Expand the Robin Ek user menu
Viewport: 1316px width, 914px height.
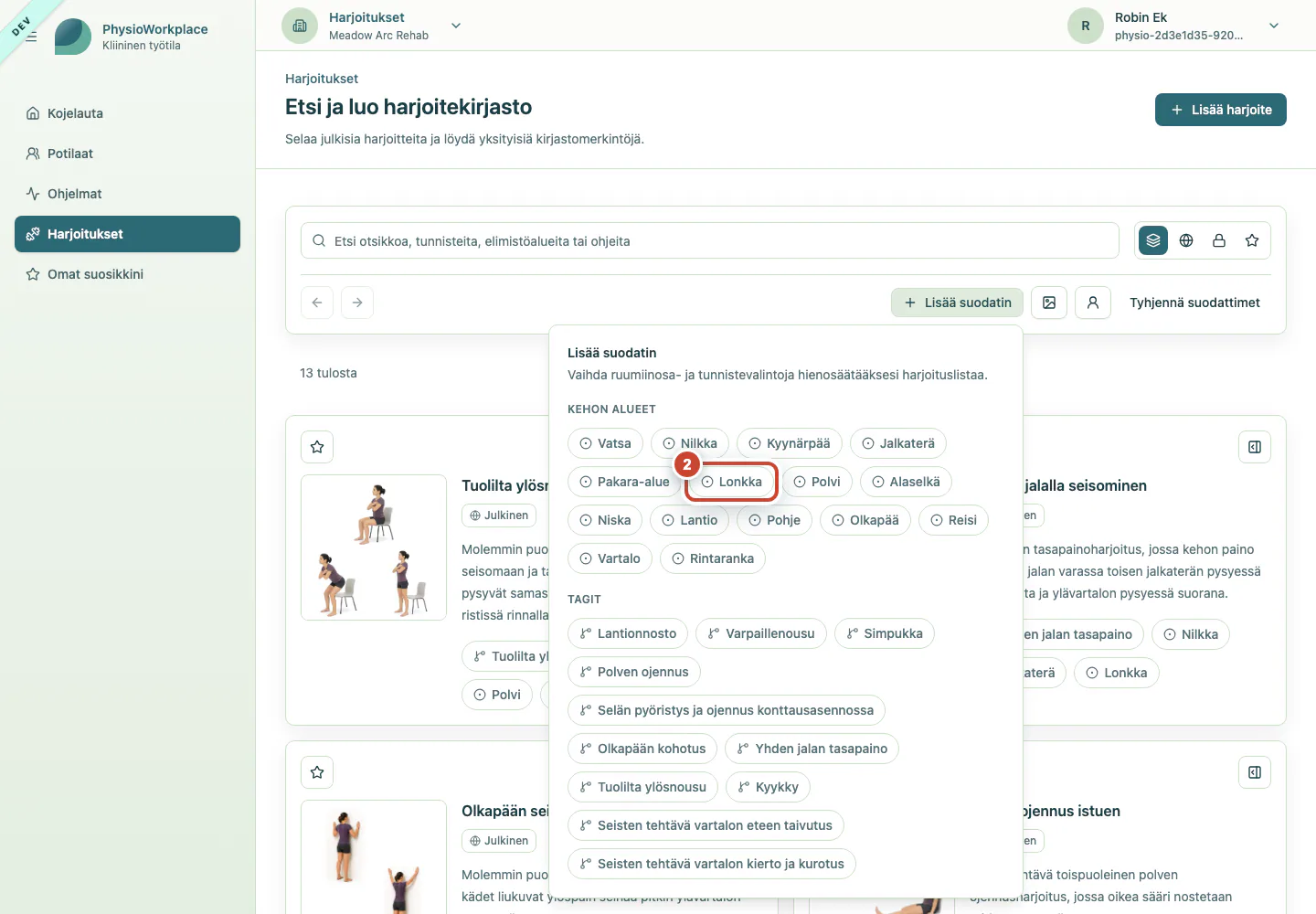(1274, 26)
